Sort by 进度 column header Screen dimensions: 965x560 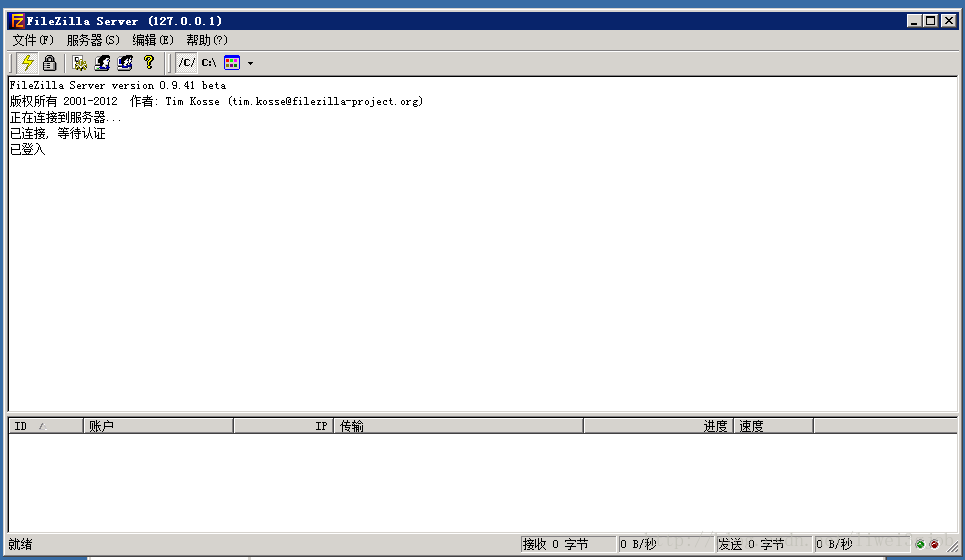click(x=658, y=426)
